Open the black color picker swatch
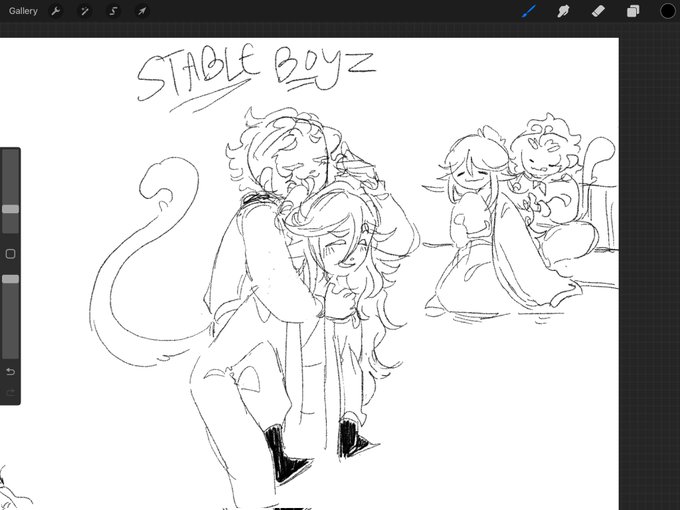 tap(667, 11)
